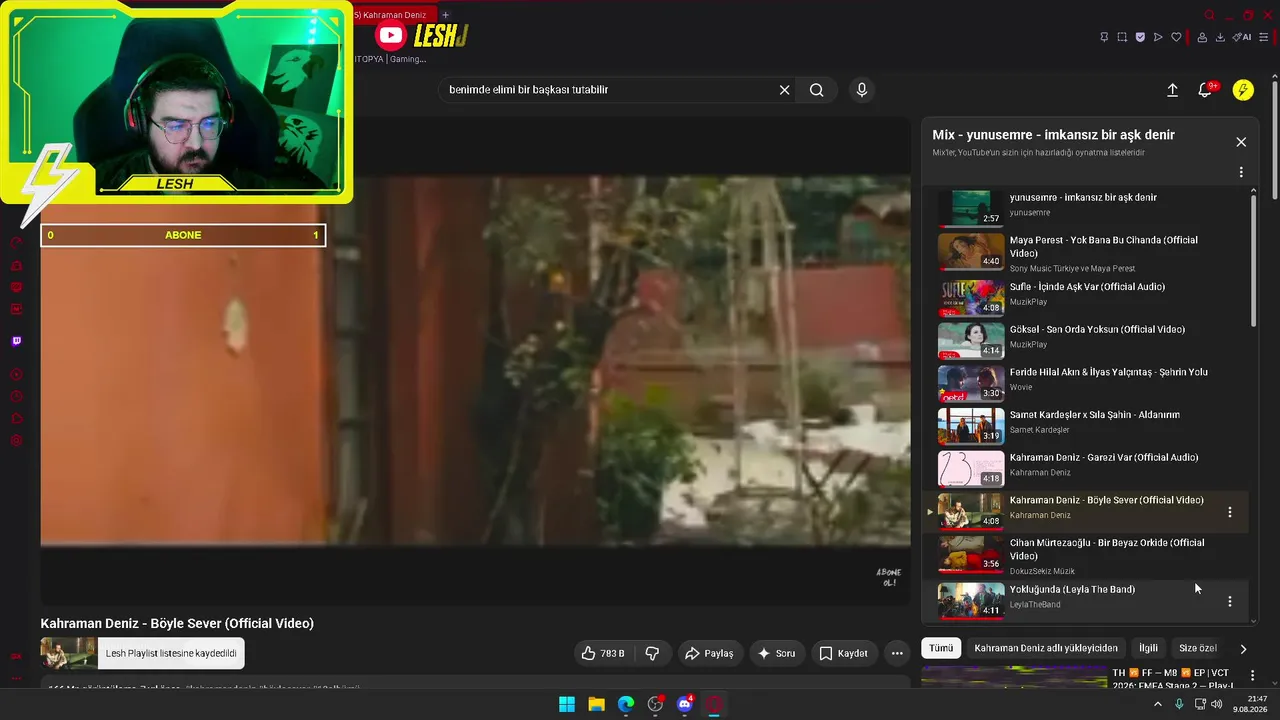
Task: Open Opera GX from the taskbar
Action: (x=715, y=704)
